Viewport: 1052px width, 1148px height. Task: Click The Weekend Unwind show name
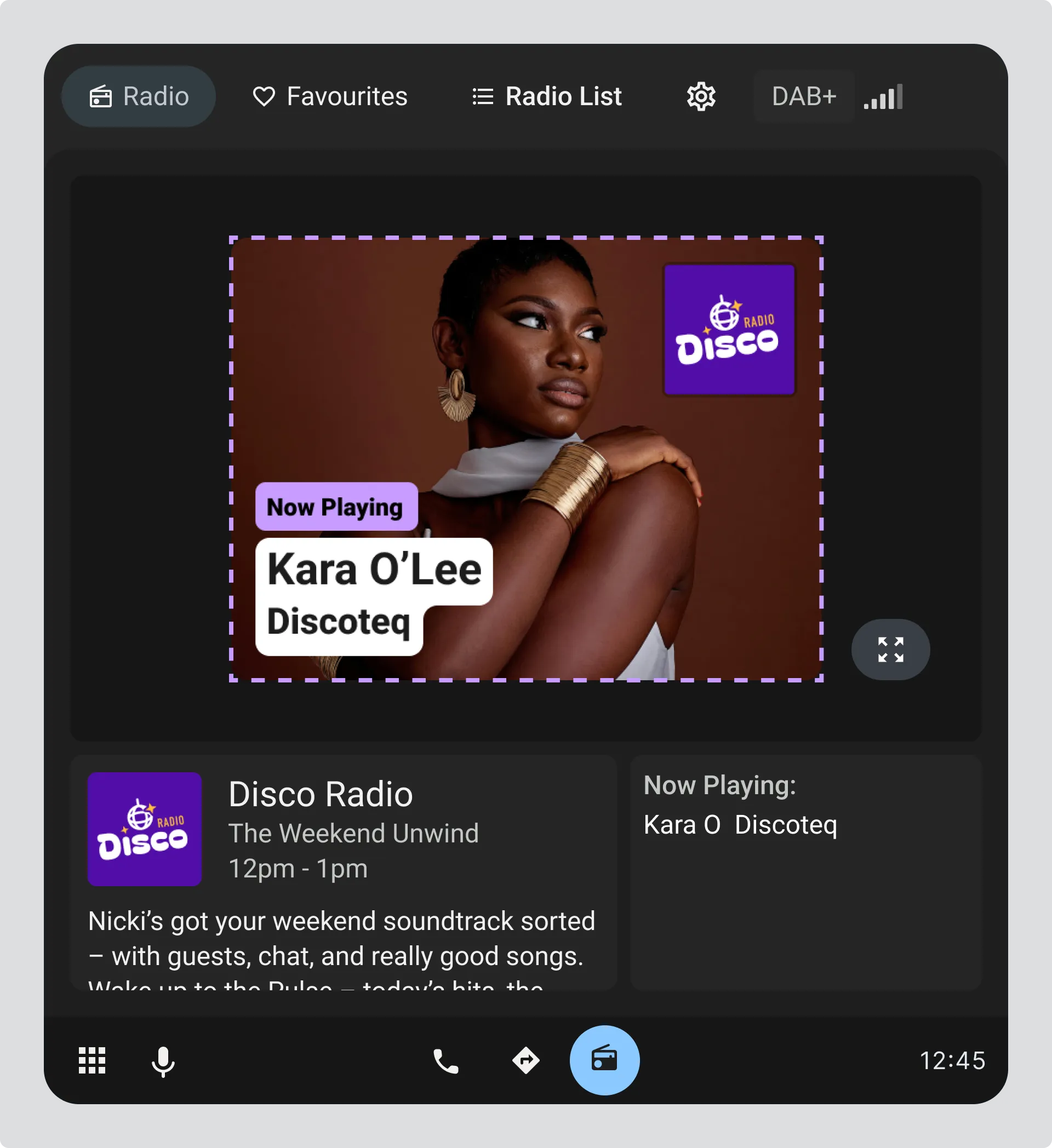pyautogui.click(x=354, y=833)
